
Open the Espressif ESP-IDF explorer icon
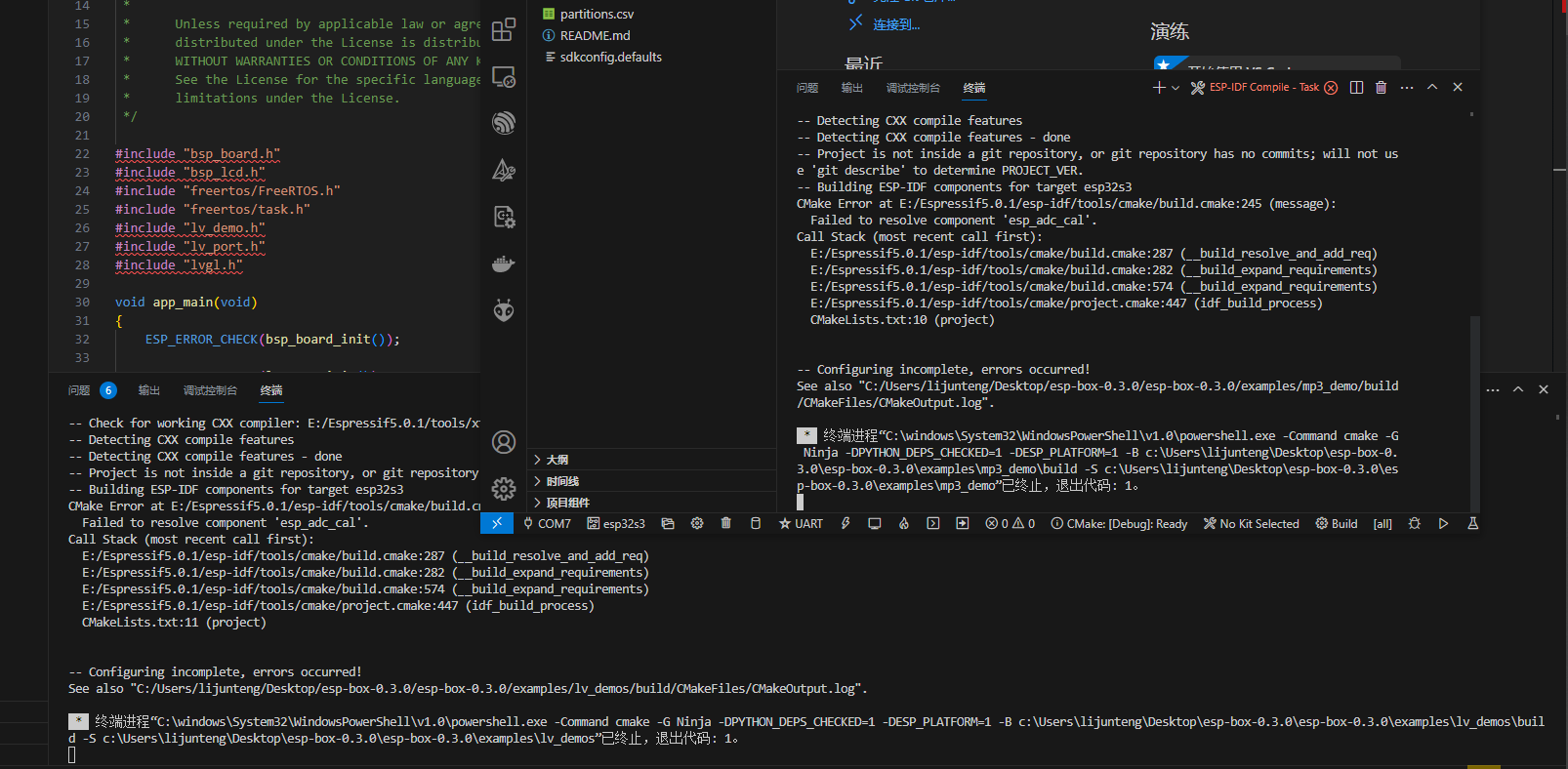(504, 123)
